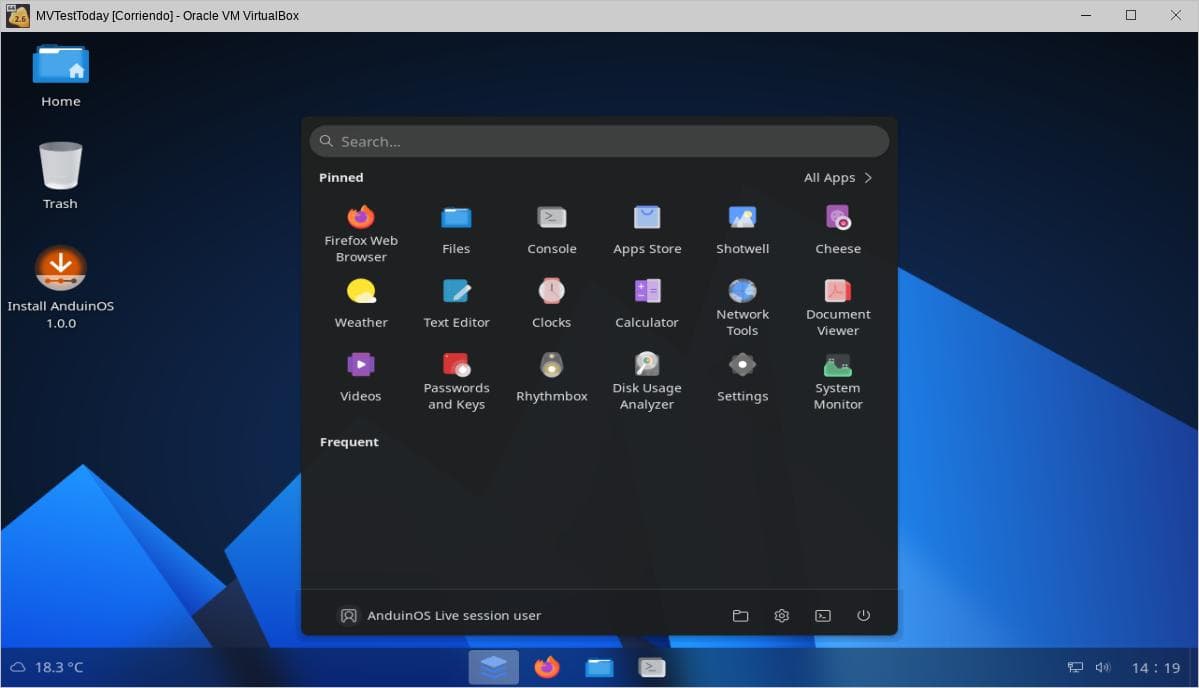Image resolution: width=1199 pixels, height=688 pixels.
Task: Select the Trash desktop icon
Action: (60, 176)
